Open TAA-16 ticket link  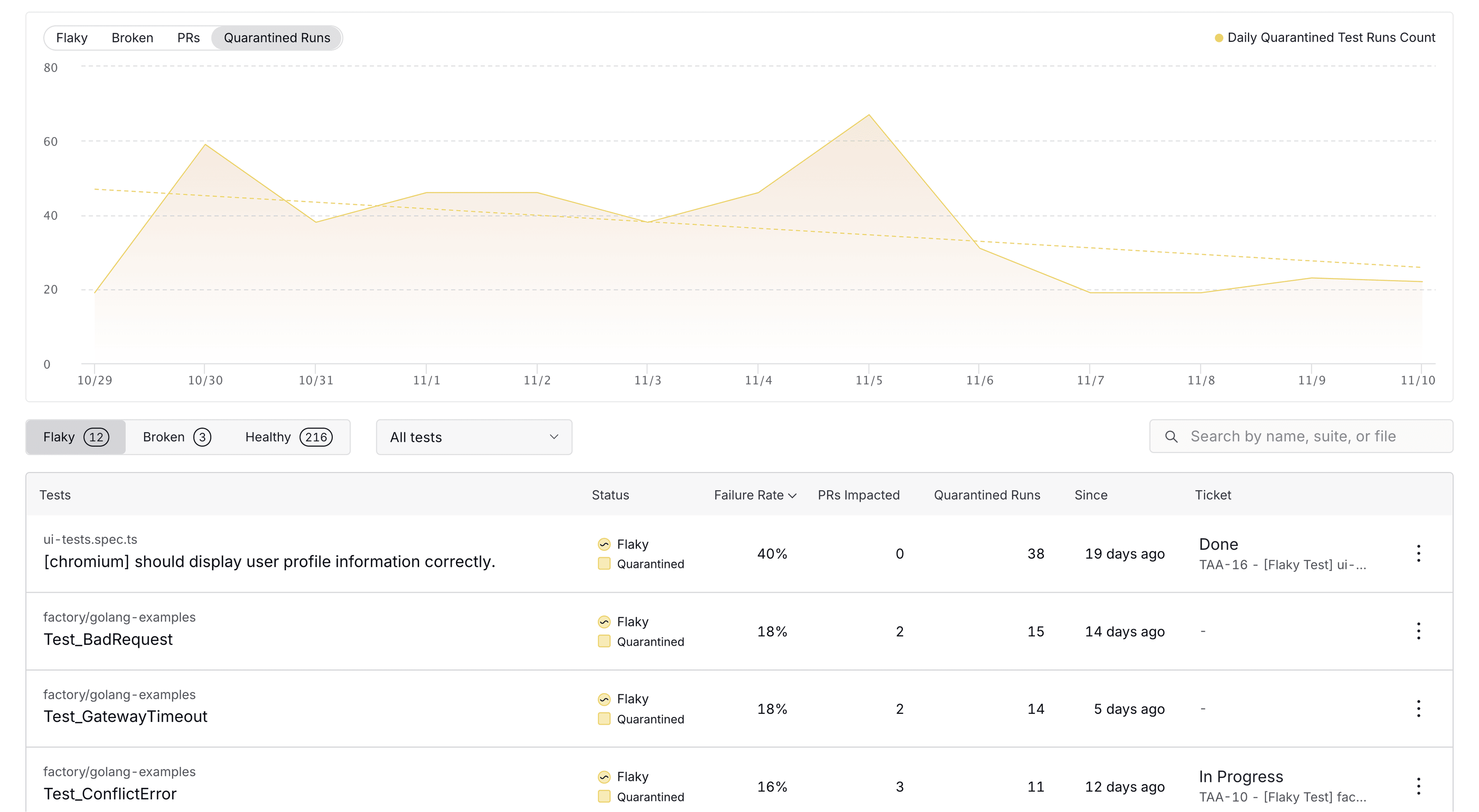tap(1281, 565)
